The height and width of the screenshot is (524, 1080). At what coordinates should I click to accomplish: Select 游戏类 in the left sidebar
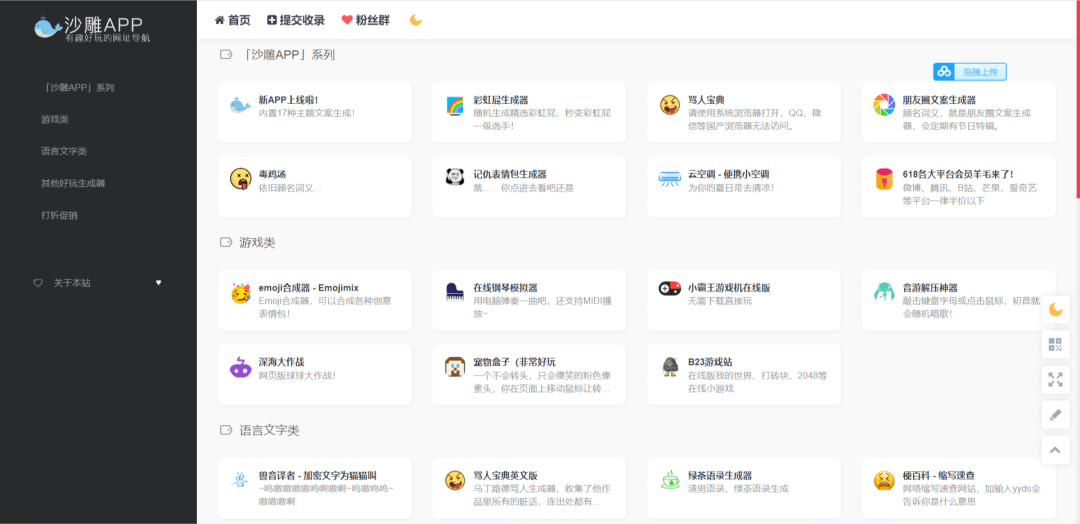click(55, 119)
